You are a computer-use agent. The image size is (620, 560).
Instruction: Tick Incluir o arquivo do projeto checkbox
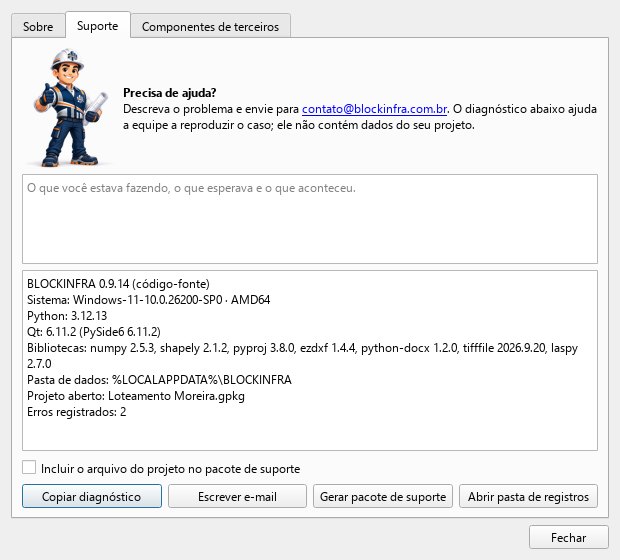(x=29, y=467)
